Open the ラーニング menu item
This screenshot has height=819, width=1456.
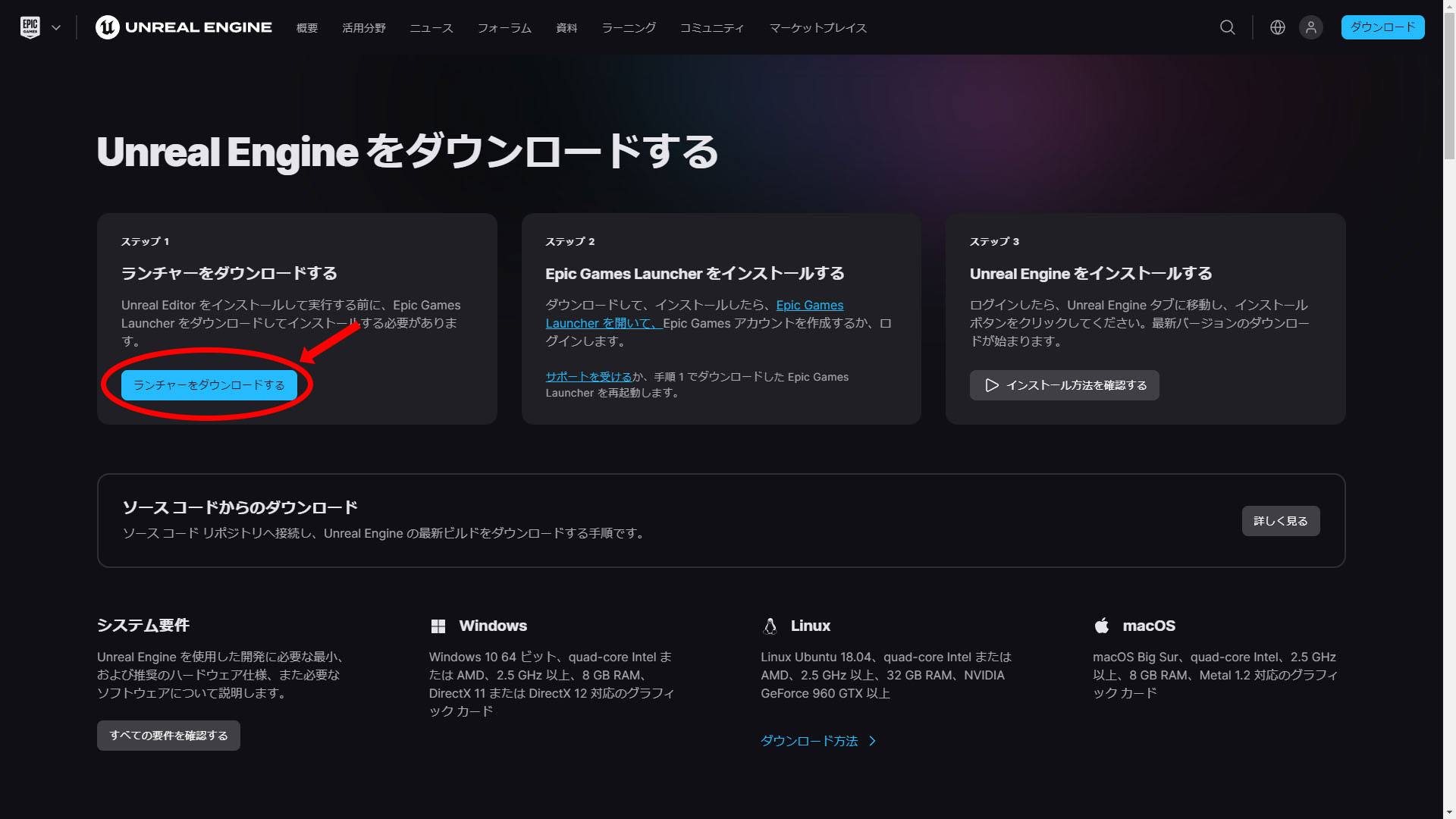point(629,28)
